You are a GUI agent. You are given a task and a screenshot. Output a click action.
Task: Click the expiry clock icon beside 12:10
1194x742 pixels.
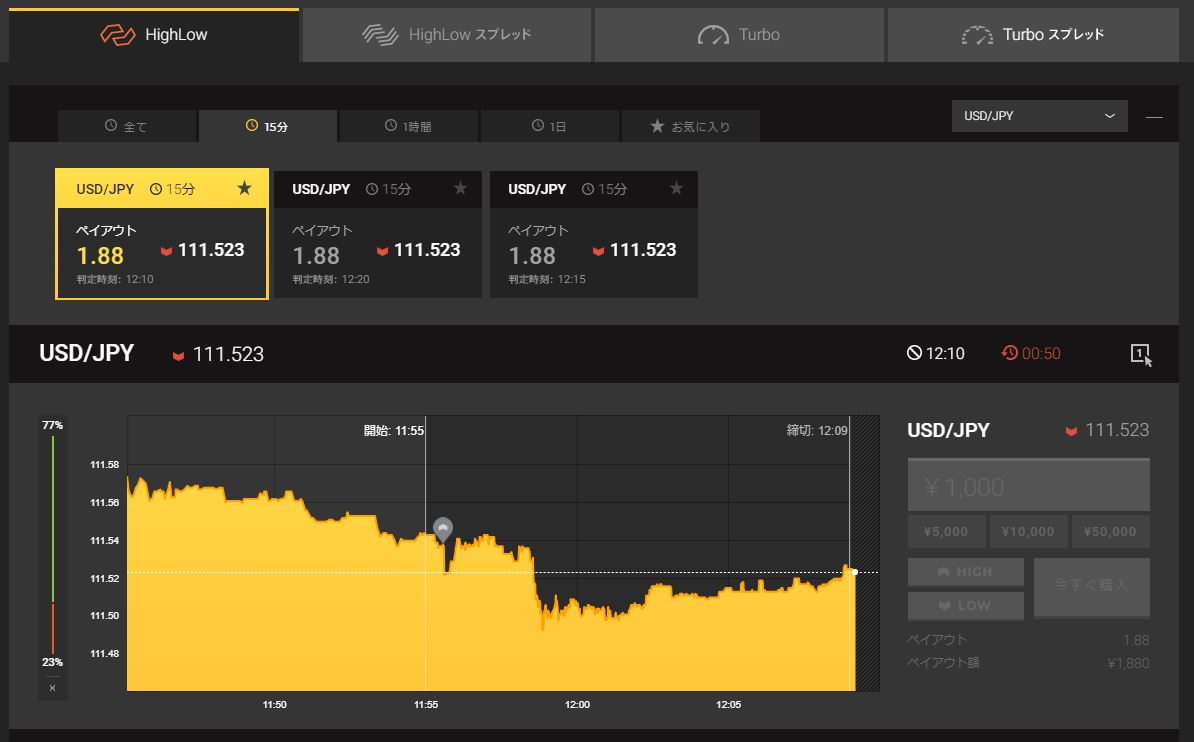(915, 353)
